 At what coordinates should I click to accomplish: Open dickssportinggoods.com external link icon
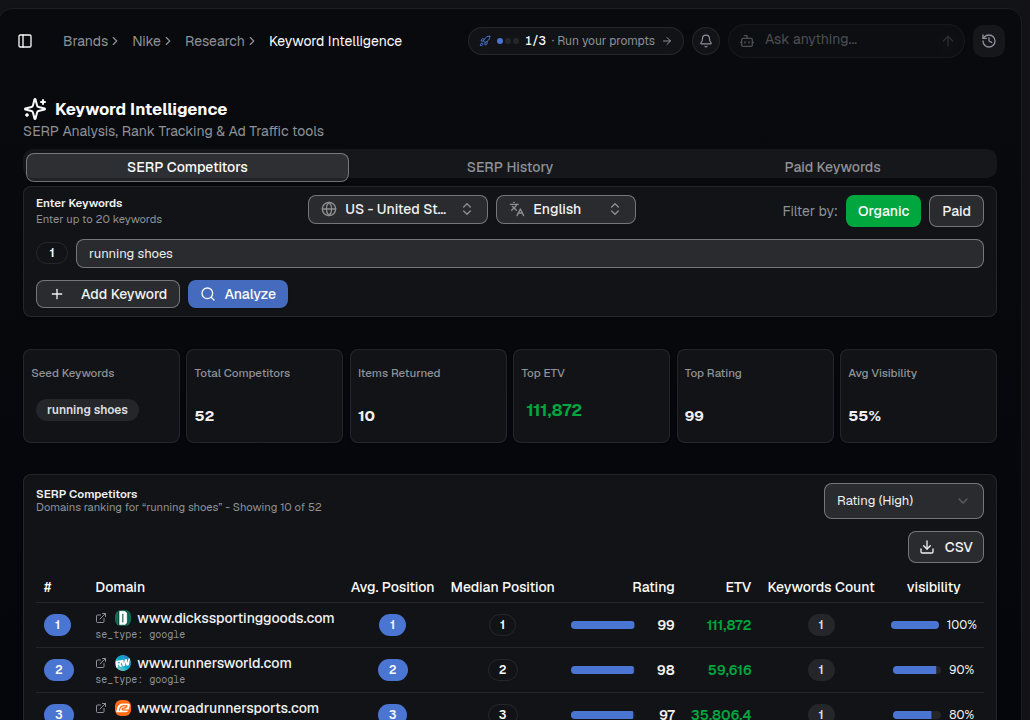(x=101, y=618)
